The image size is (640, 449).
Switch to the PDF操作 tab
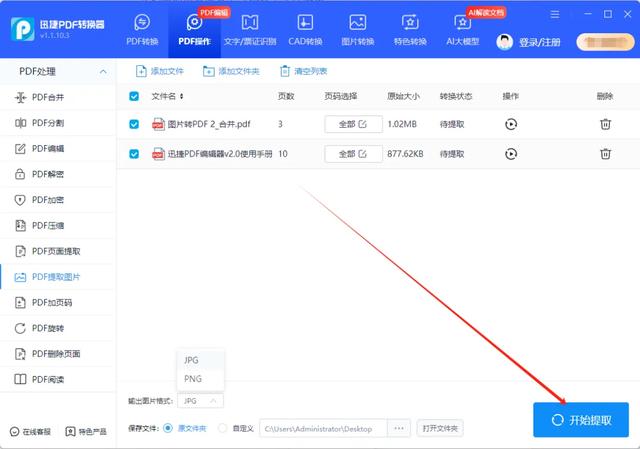click(194, 30)
